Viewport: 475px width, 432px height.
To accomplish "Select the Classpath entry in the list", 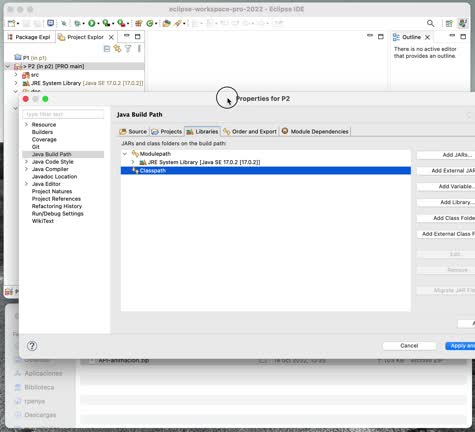I will 265,171.
